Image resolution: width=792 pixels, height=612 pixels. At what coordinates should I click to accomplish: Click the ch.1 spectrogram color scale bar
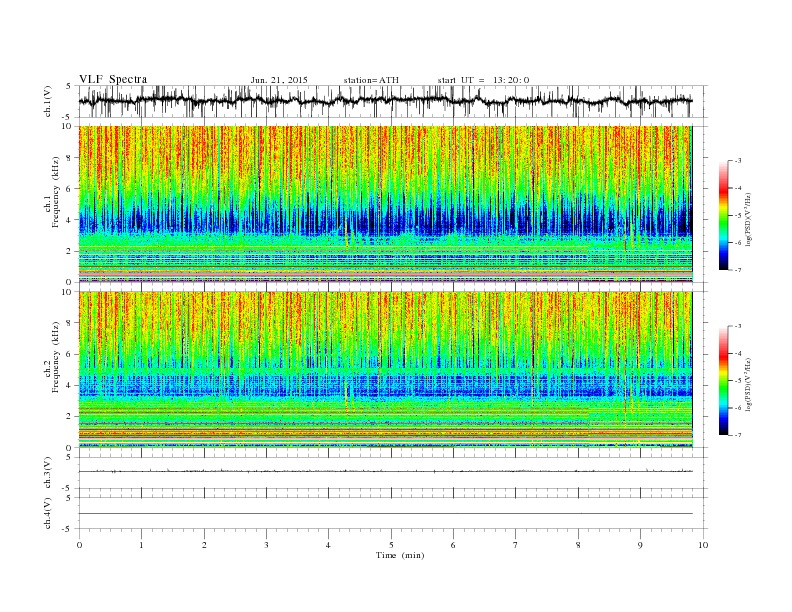(723, 215)
